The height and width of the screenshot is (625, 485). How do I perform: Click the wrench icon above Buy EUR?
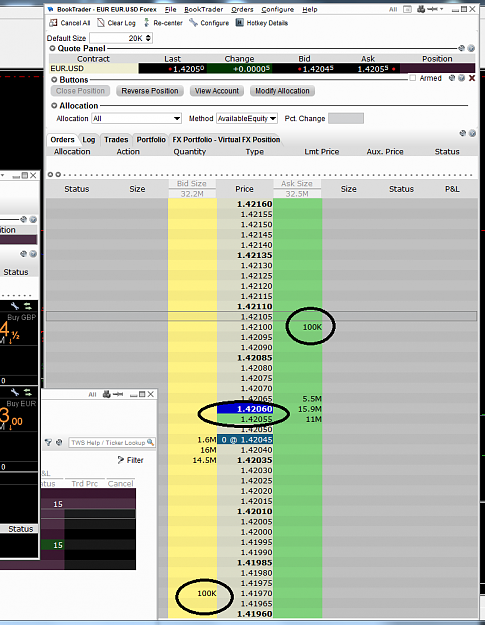[15, 392]
